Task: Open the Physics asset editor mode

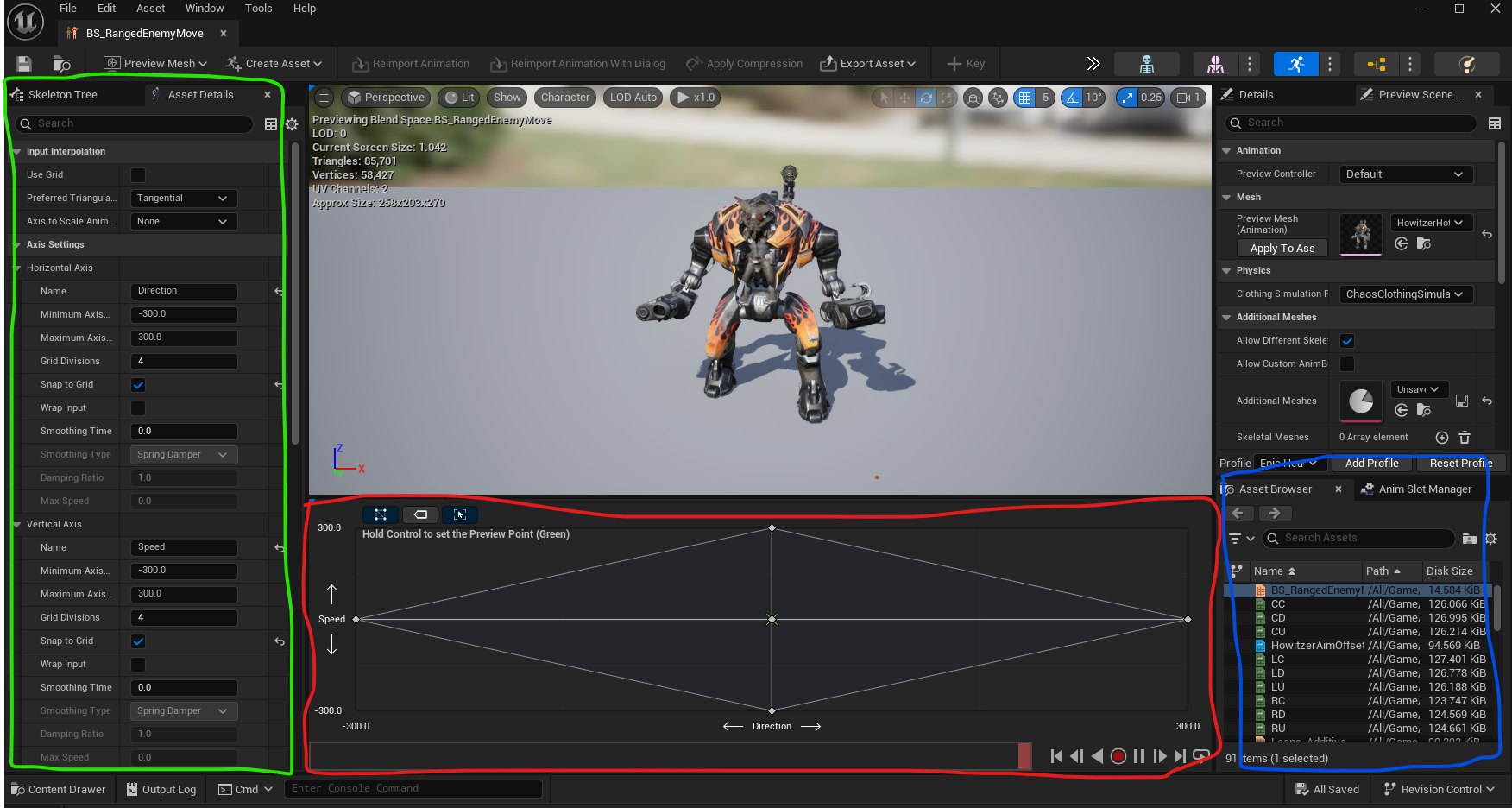Action: point(1467,64)
